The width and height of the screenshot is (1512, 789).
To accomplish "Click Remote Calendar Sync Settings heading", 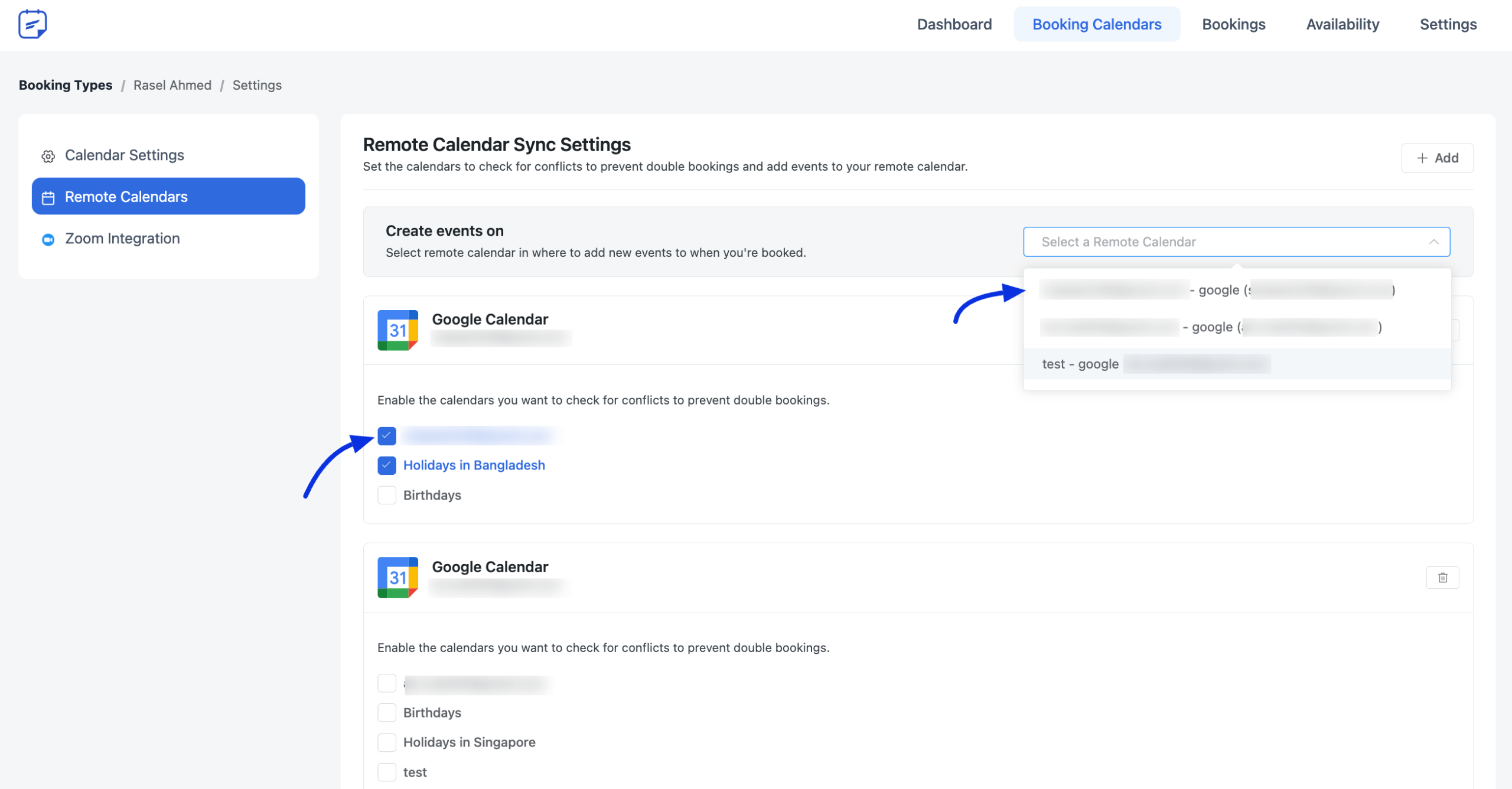I will [497, 144].
